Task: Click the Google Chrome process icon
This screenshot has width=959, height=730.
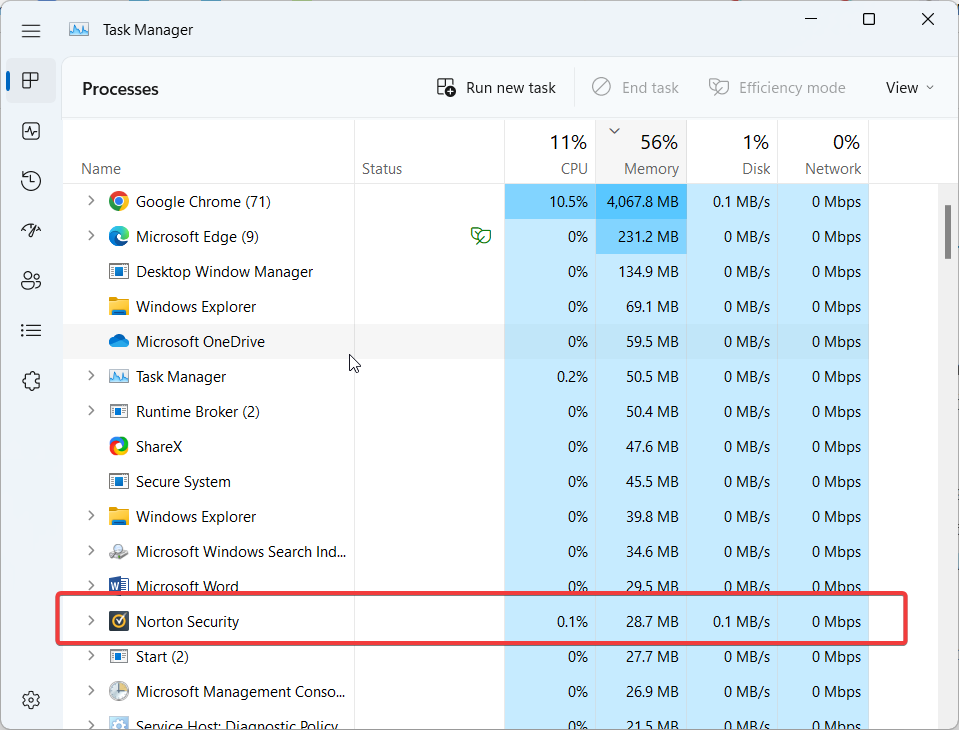Action: click(119, 202)
